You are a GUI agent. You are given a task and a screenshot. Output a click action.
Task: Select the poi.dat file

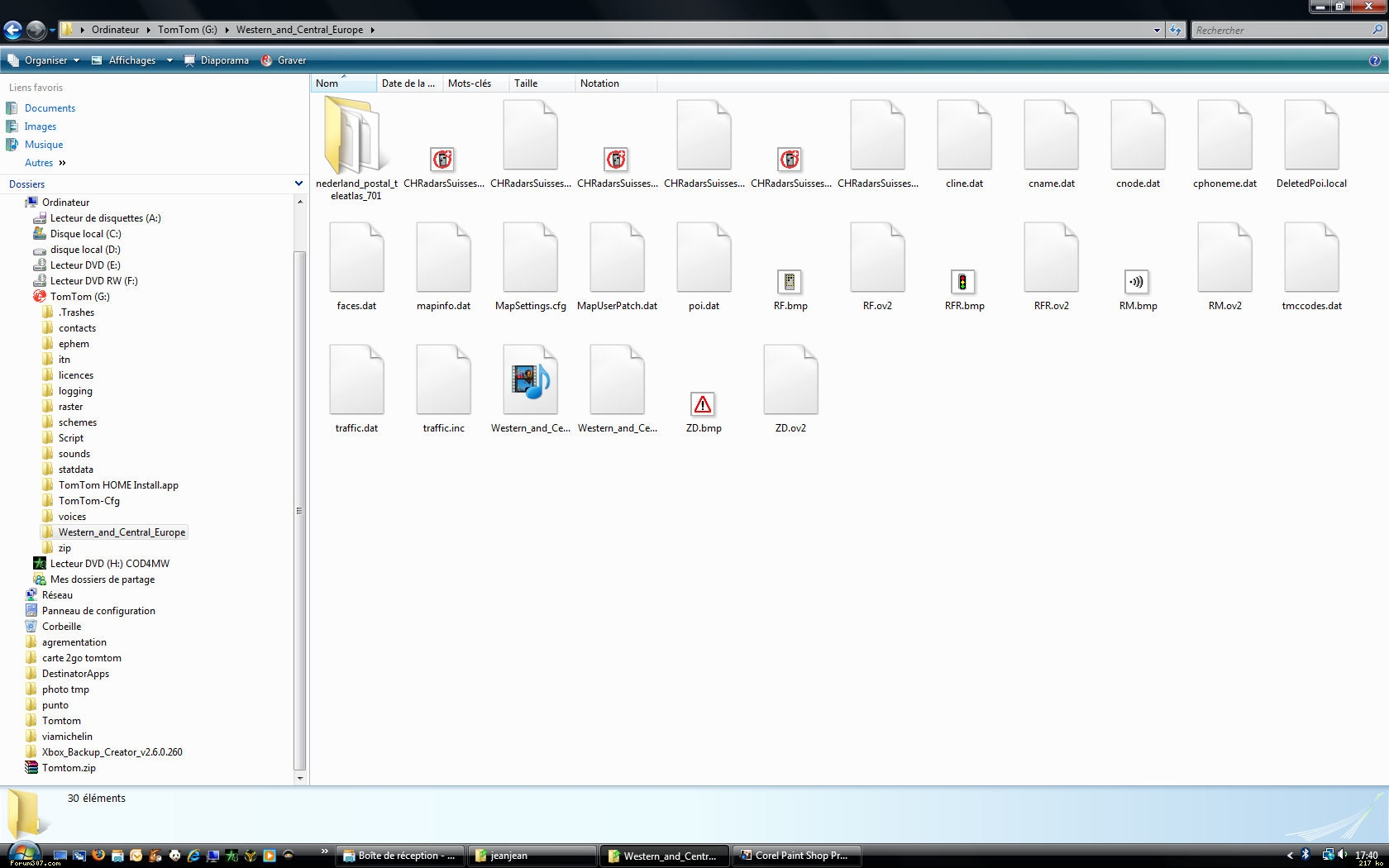(x=704, y=258)
